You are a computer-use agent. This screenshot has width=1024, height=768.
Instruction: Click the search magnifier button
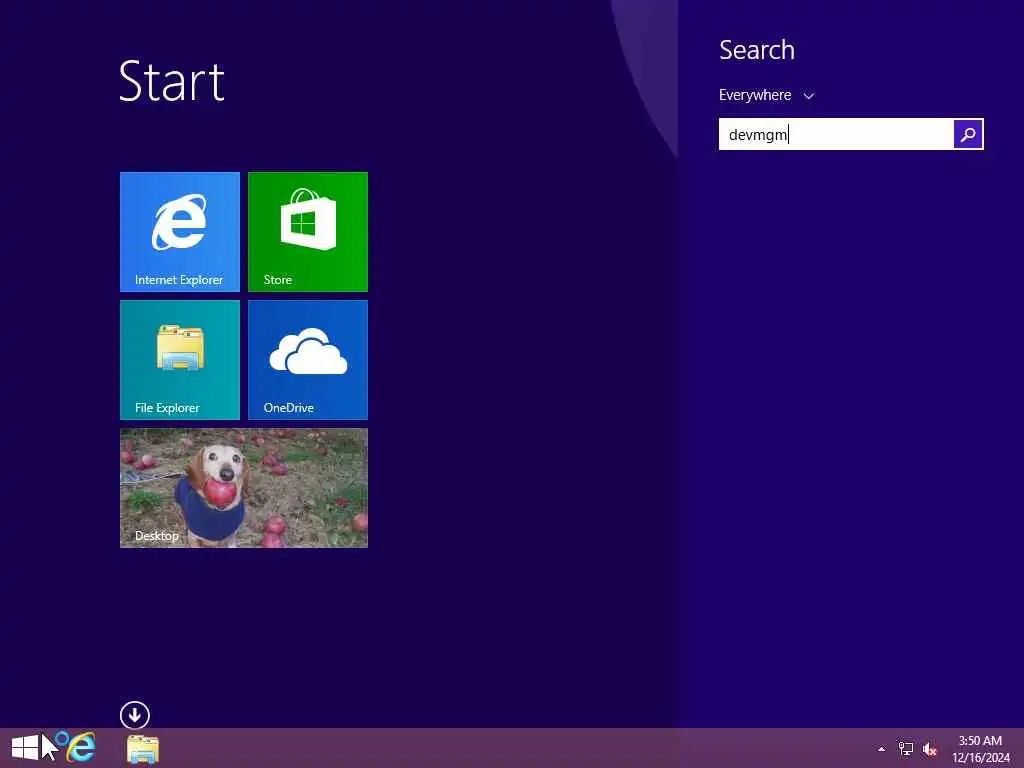(968, 135)
